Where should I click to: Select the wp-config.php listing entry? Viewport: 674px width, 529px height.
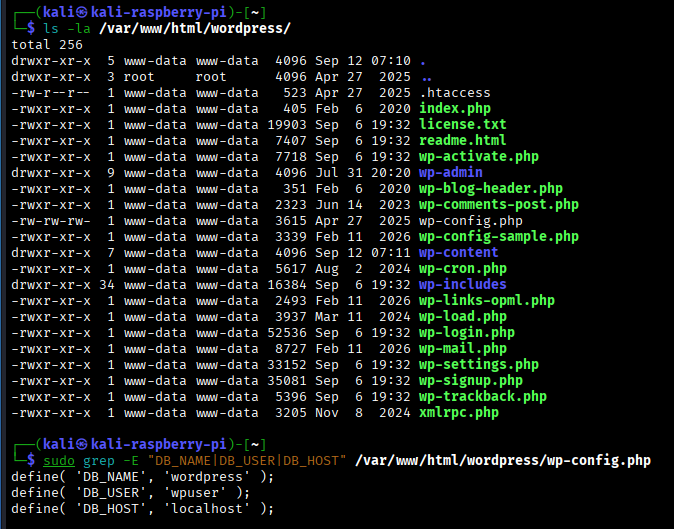tap(471, 221)
